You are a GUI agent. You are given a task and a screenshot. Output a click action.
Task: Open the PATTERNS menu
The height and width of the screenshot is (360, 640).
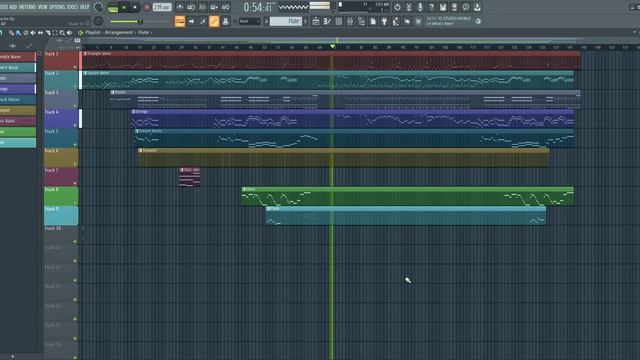point(27,7)
